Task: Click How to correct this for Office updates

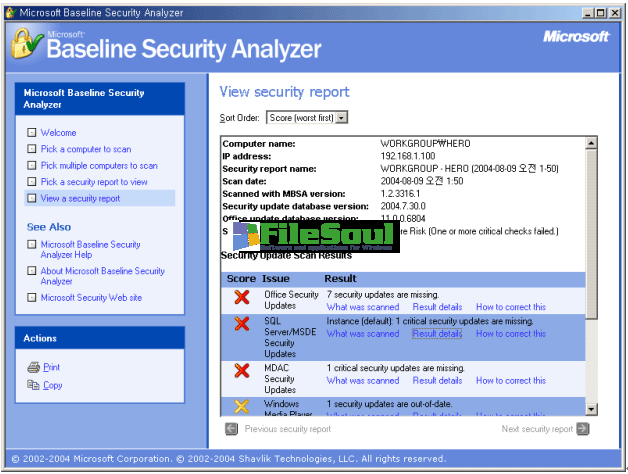Action: click(x=510, y=307)
